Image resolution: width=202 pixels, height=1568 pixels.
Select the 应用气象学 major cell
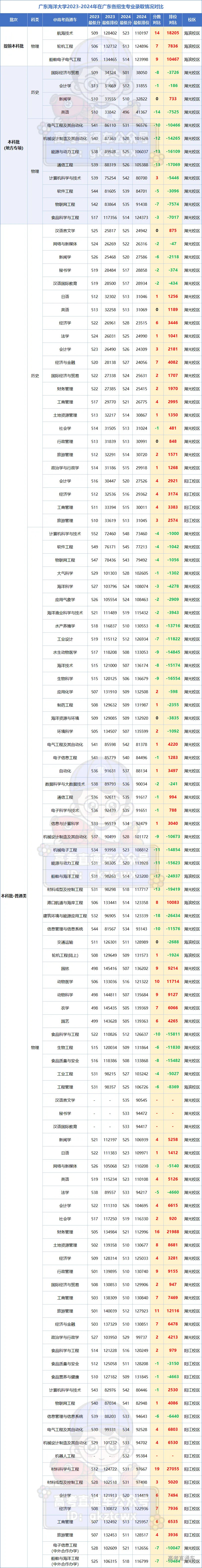tap(65, 600)
